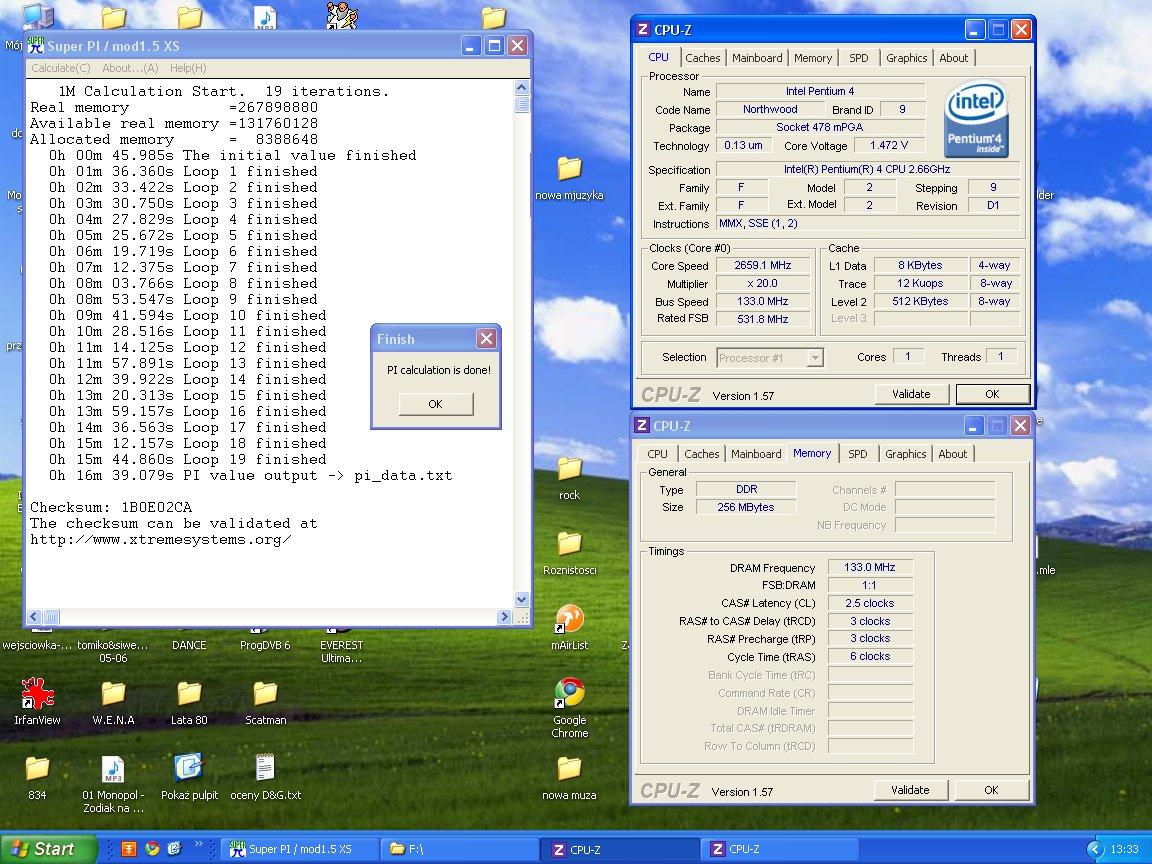Switch to Memory tab in upper CPU-Z
The height and width of the screenshot is (864, 1152).
tap(813, 58)
